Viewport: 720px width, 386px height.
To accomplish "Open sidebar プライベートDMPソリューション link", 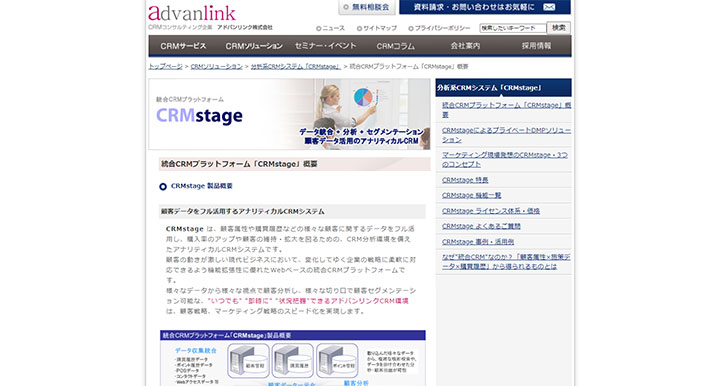I will pyautogui.click(x=506, y=134).
